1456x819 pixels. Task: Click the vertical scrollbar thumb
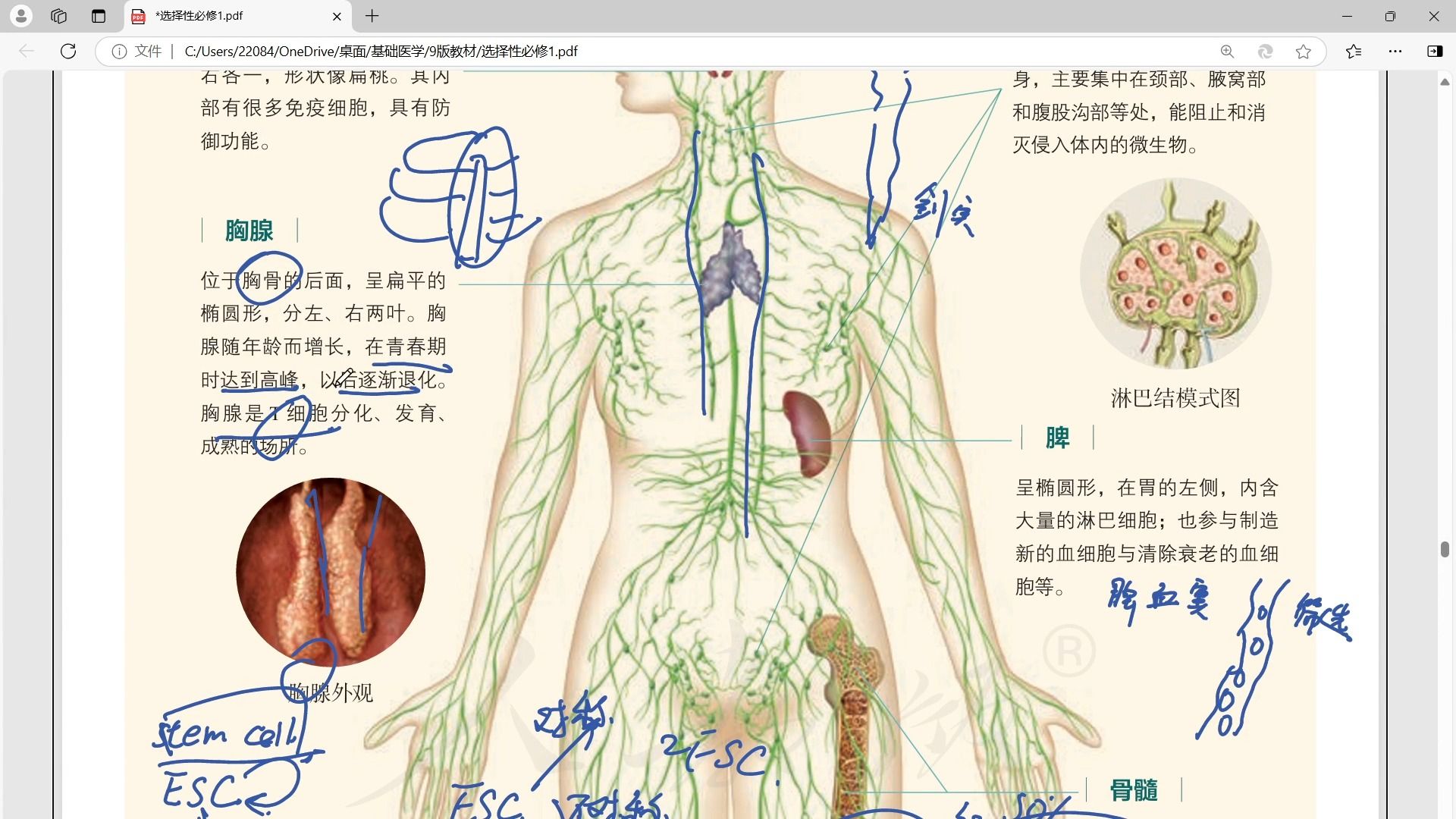(x=1445, y=549)
